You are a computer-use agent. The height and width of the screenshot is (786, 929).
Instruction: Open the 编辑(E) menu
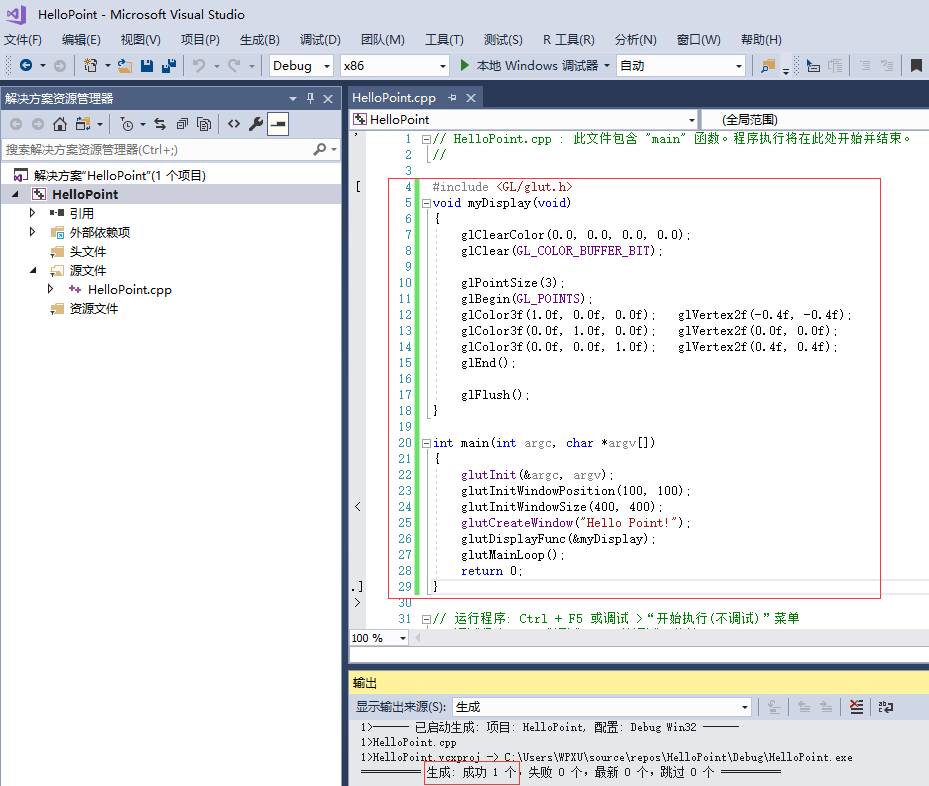(81, 40)
